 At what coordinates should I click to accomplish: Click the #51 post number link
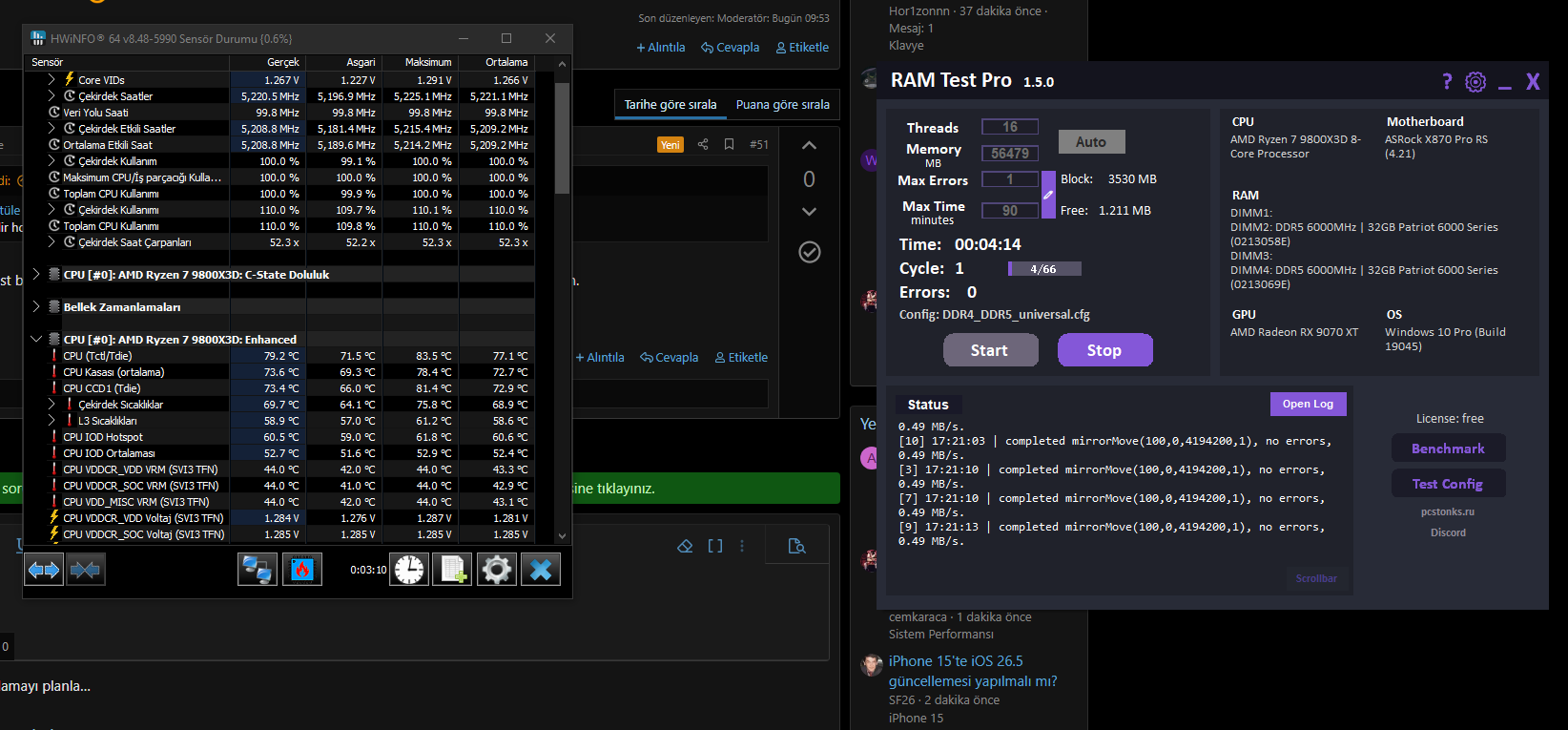[x=759, y=144]
